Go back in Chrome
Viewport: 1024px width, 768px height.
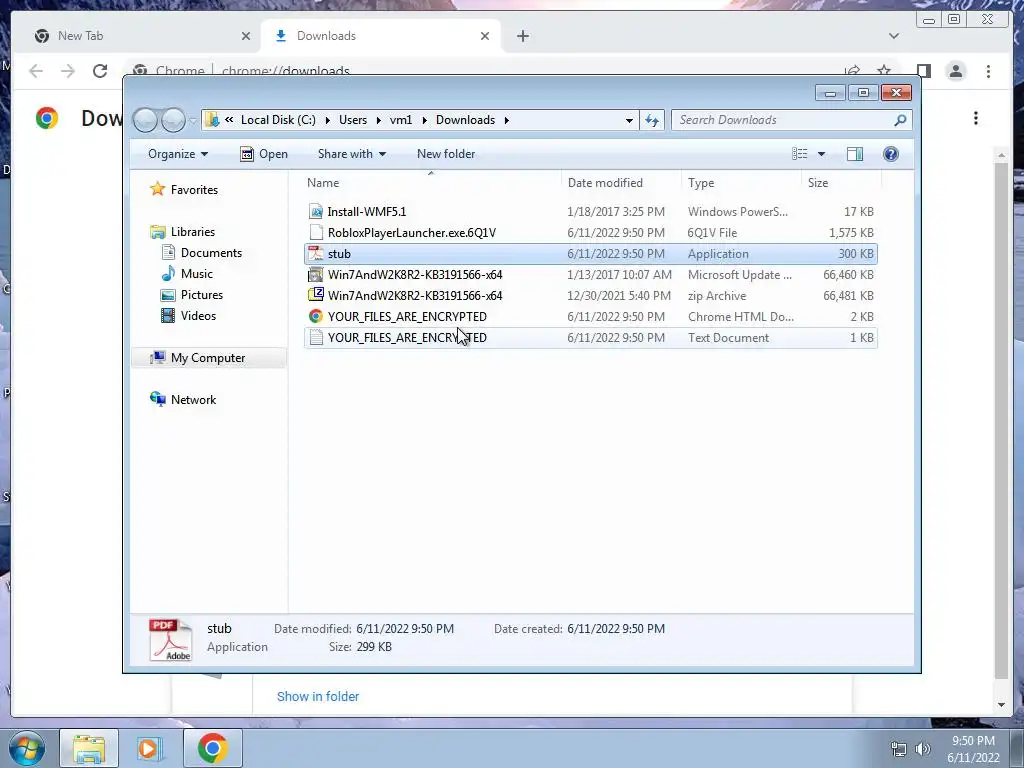point(36,71)
